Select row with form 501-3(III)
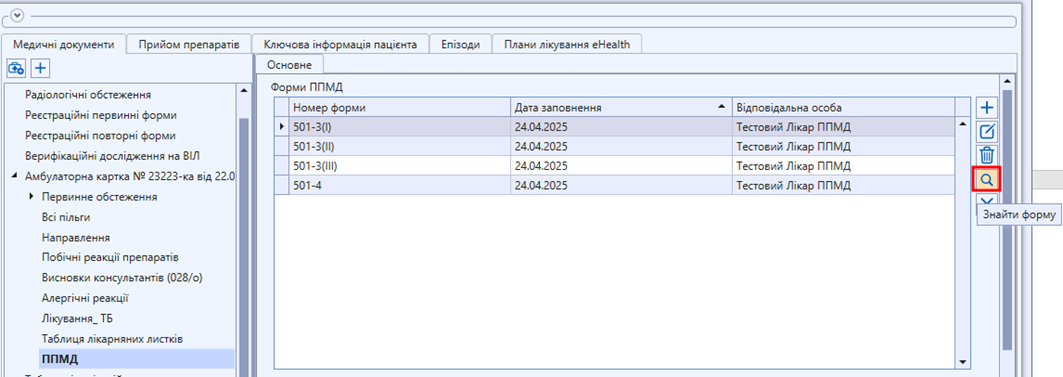This screenshot has width=1063, height=377. click(614, 166)
